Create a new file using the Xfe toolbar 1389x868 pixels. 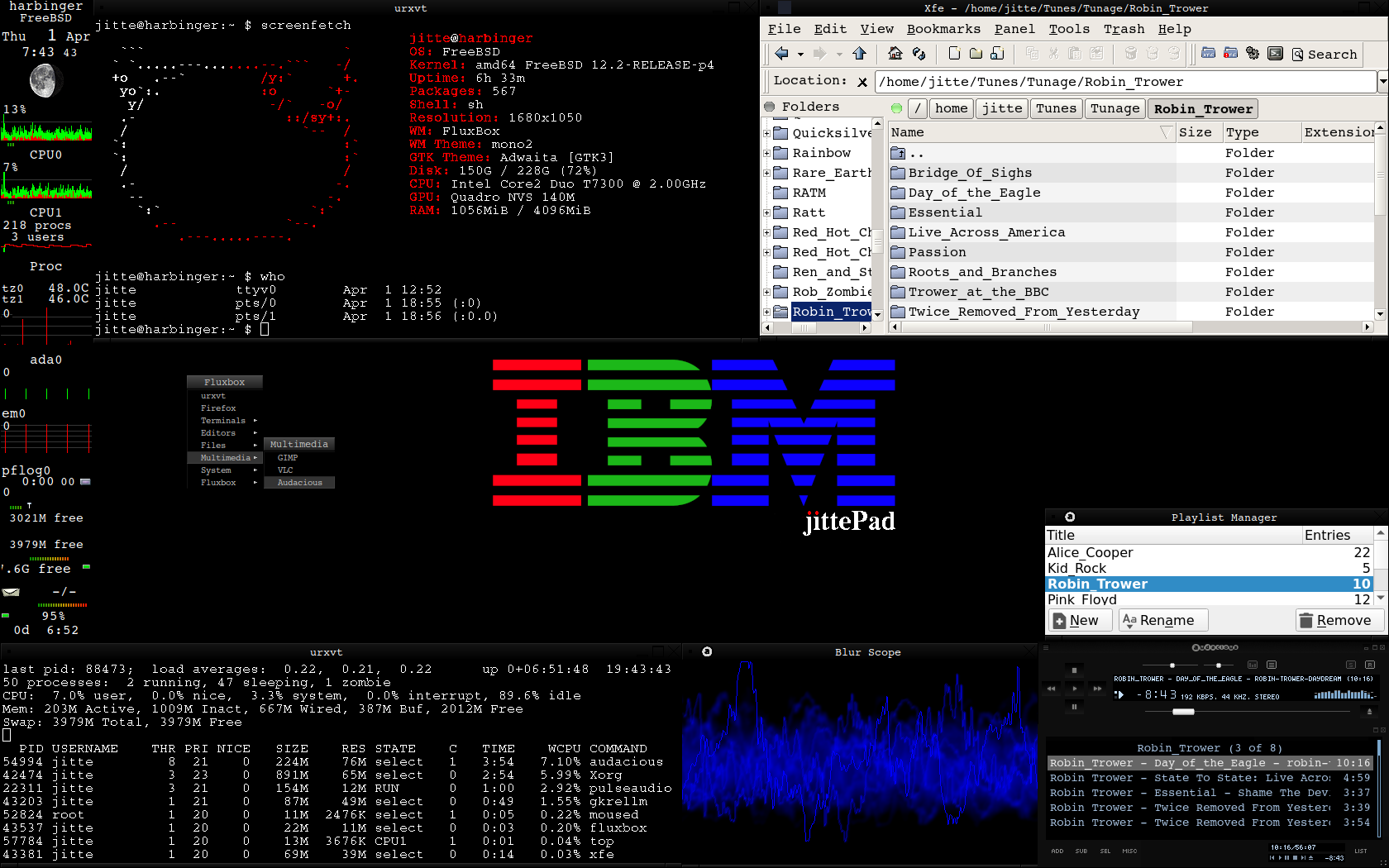(954, 53)
